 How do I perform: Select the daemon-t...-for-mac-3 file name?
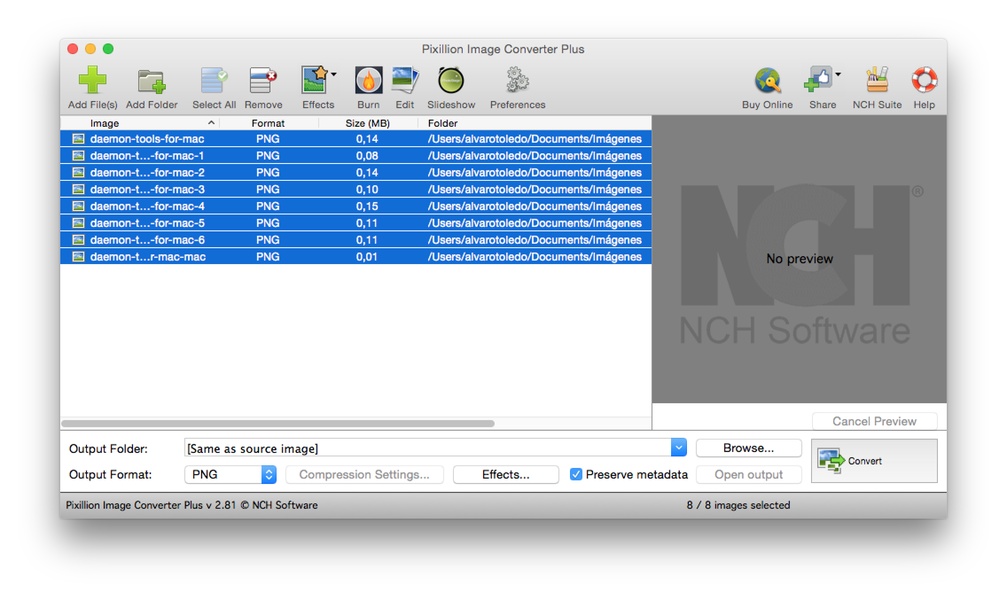click(147, 189)
